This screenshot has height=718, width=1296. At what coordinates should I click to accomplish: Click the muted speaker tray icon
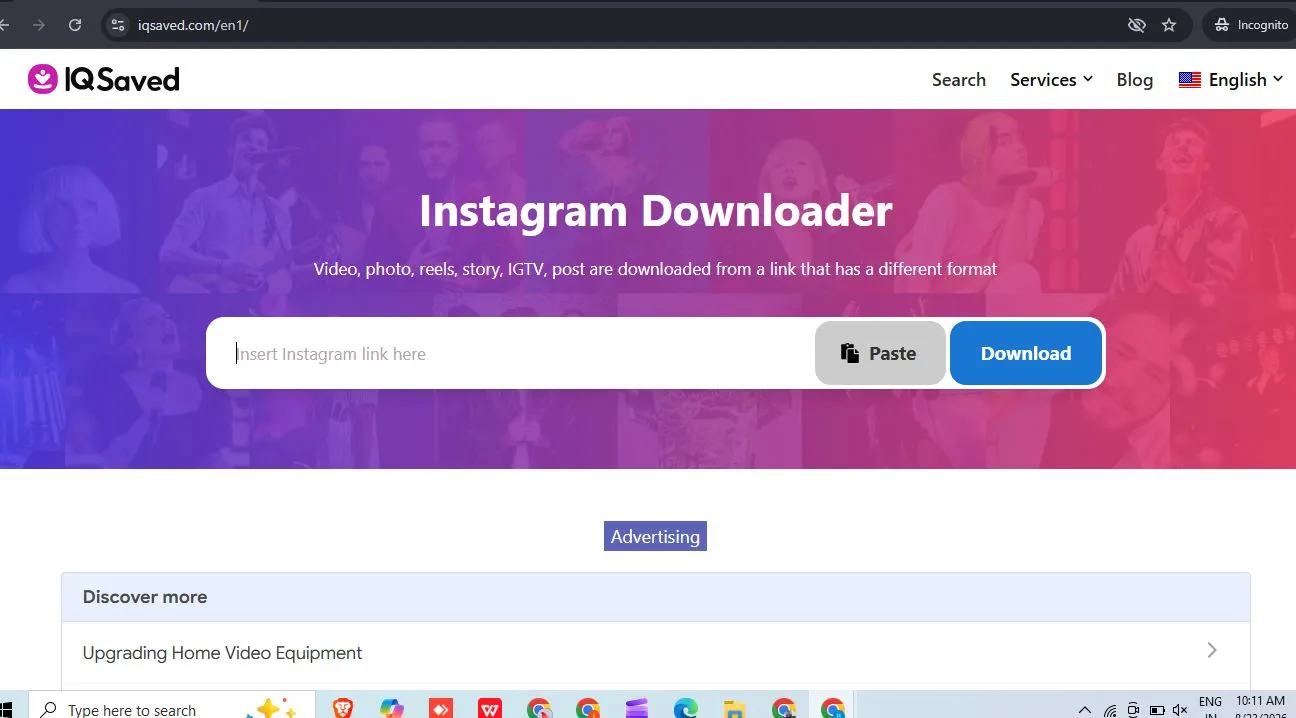click(x=1180, y=710)
